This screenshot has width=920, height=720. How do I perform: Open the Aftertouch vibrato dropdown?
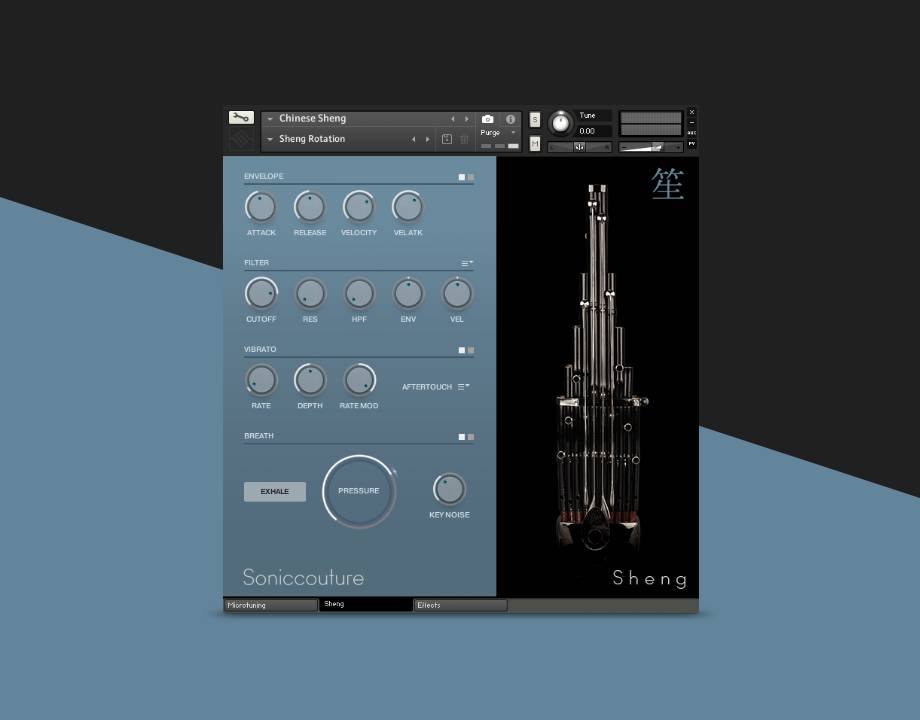coord(464,386)
